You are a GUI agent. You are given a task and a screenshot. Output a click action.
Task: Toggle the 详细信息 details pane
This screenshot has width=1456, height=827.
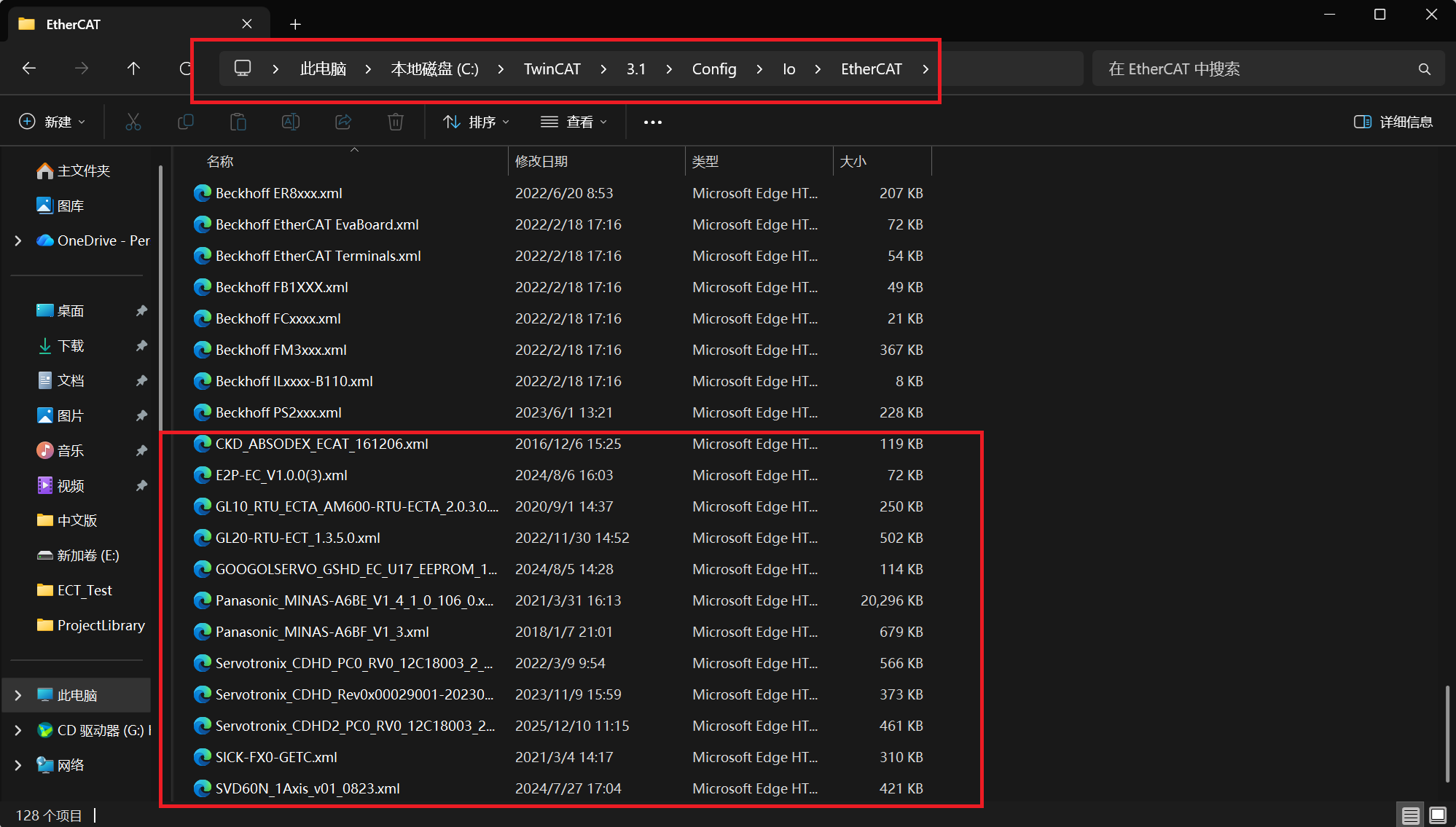click(x=1393, y=122)
